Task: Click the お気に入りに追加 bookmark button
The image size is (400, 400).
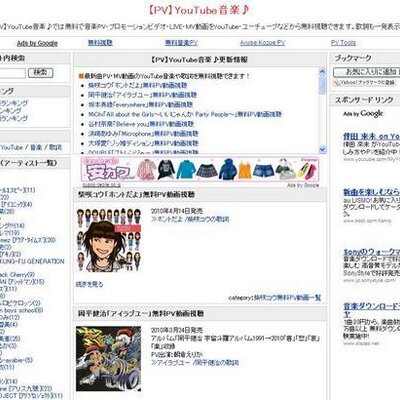Action: click(x=367, y=71)
